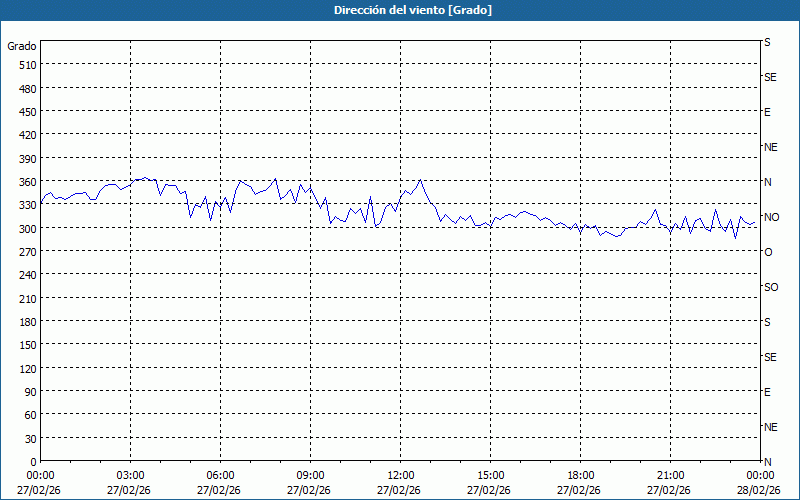Select the NO compass label on the right axis
Viewport: 800px width, 500px height.
click(x=771, y=217)
